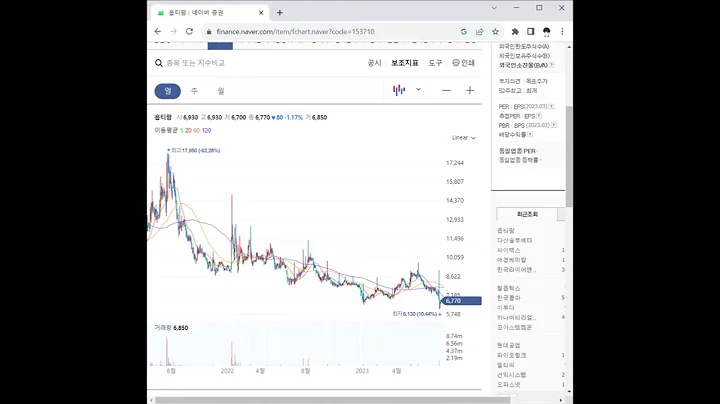Open 파이오링크 in the recent list
The height and width of the screenshot is (404, 720).
coord(512,355)
